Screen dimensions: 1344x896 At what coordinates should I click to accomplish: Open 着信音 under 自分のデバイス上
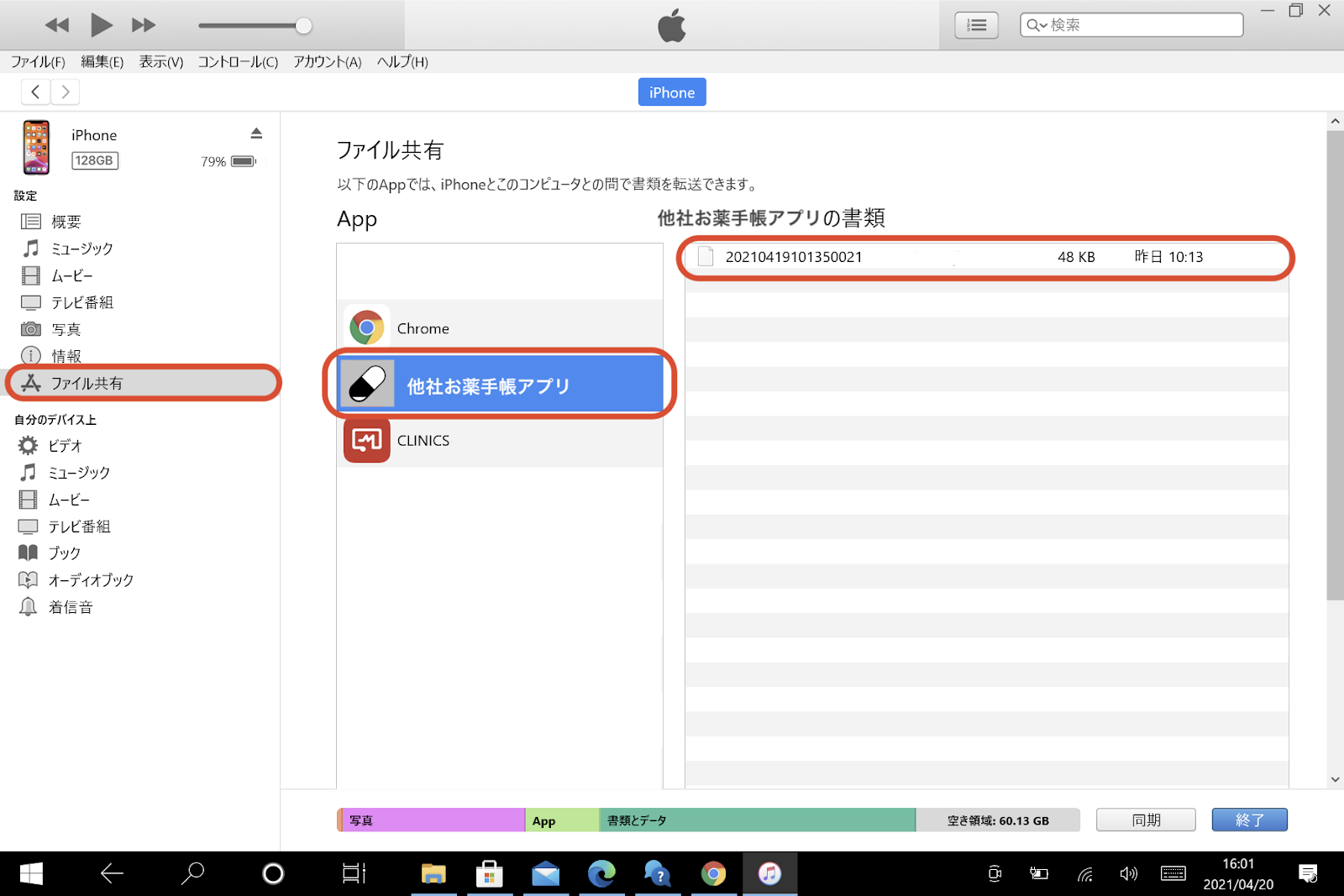70,607
